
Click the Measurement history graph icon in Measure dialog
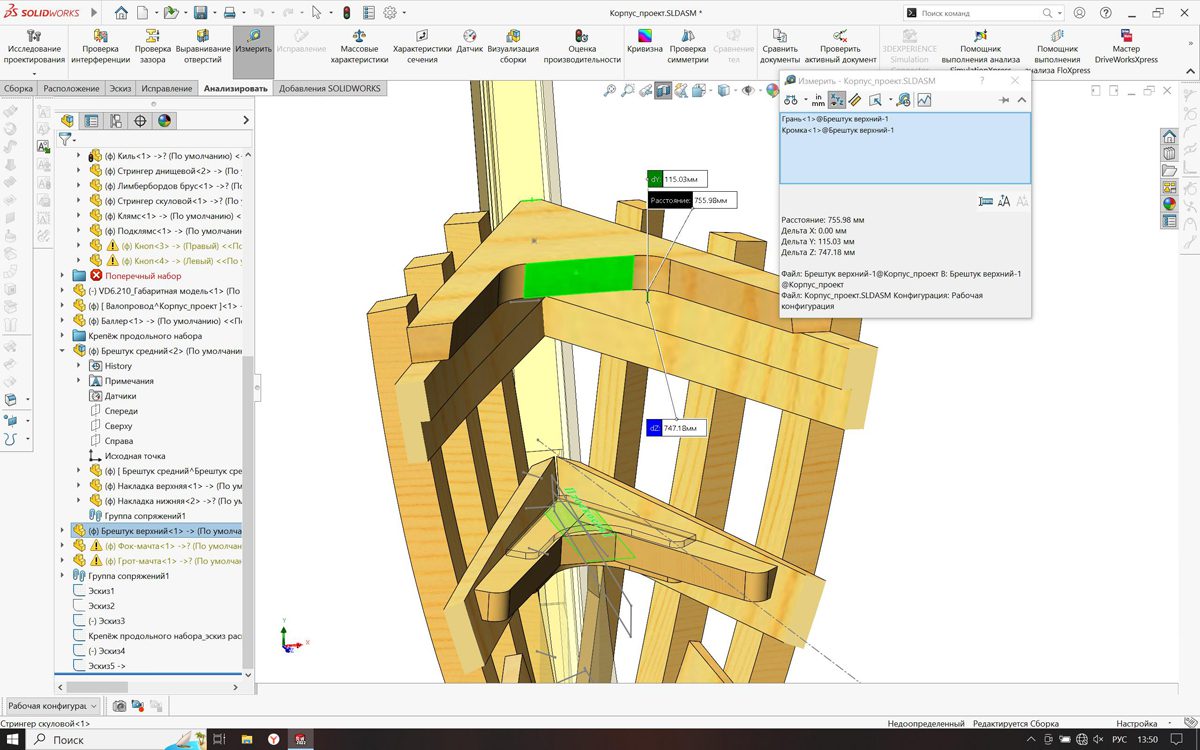pos(924,100)
